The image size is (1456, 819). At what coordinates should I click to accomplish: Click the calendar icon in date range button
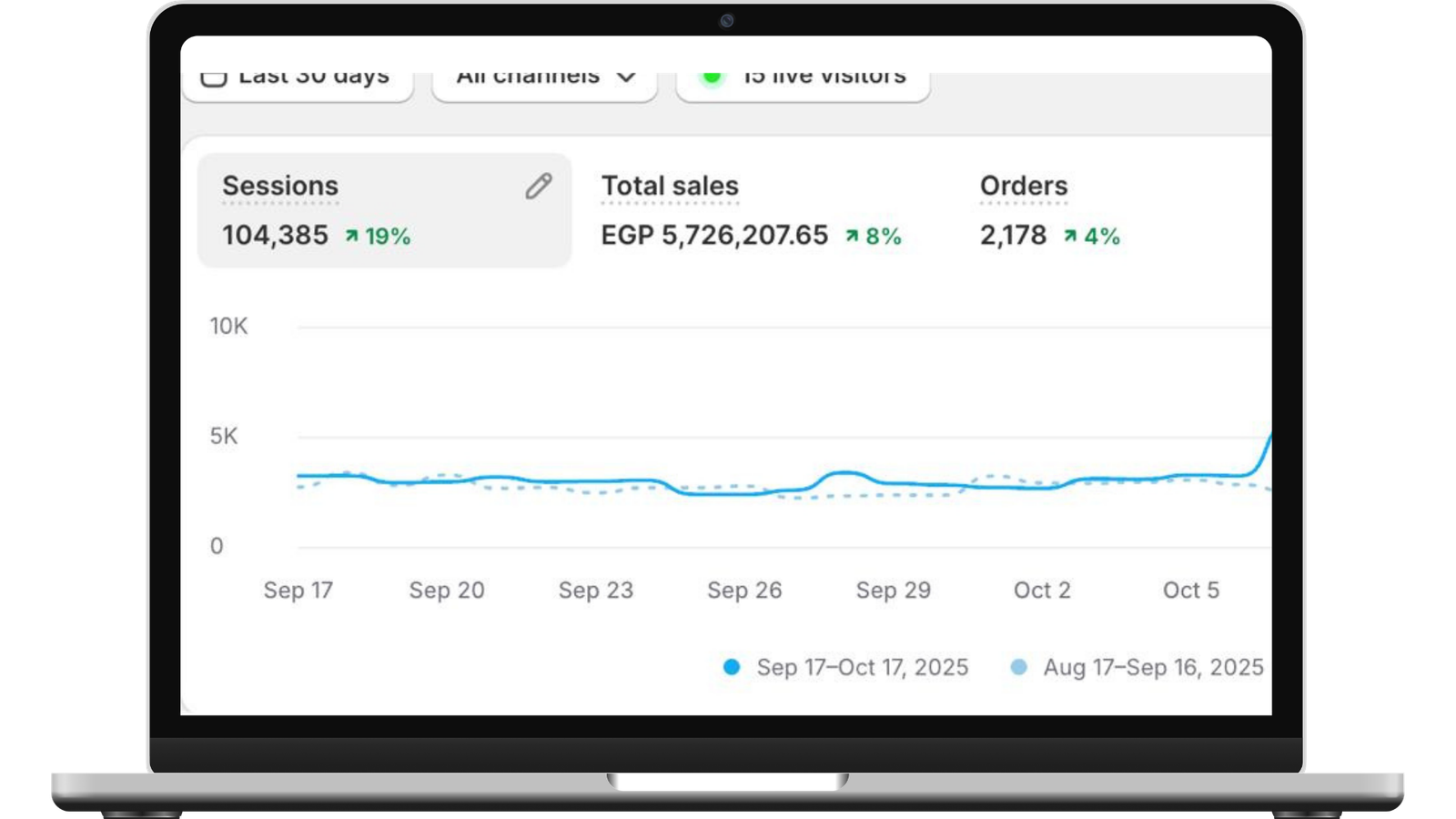click(x=214, y=79)
